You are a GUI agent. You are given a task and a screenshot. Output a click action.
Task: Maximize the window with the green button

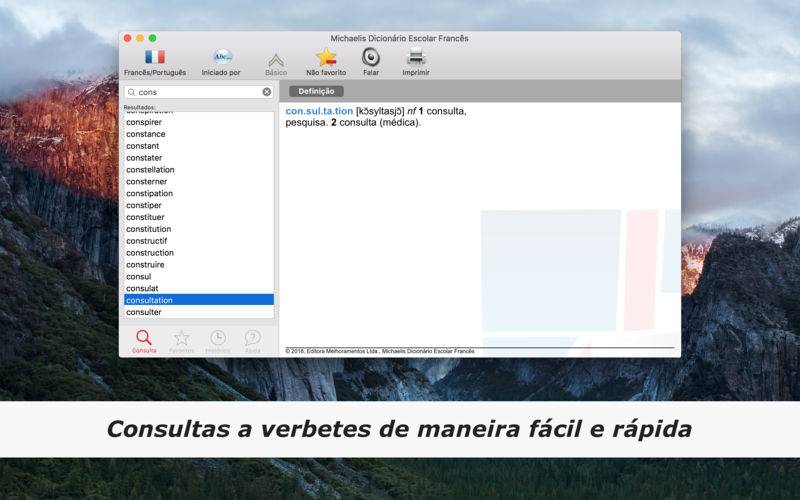click(152, 38)
